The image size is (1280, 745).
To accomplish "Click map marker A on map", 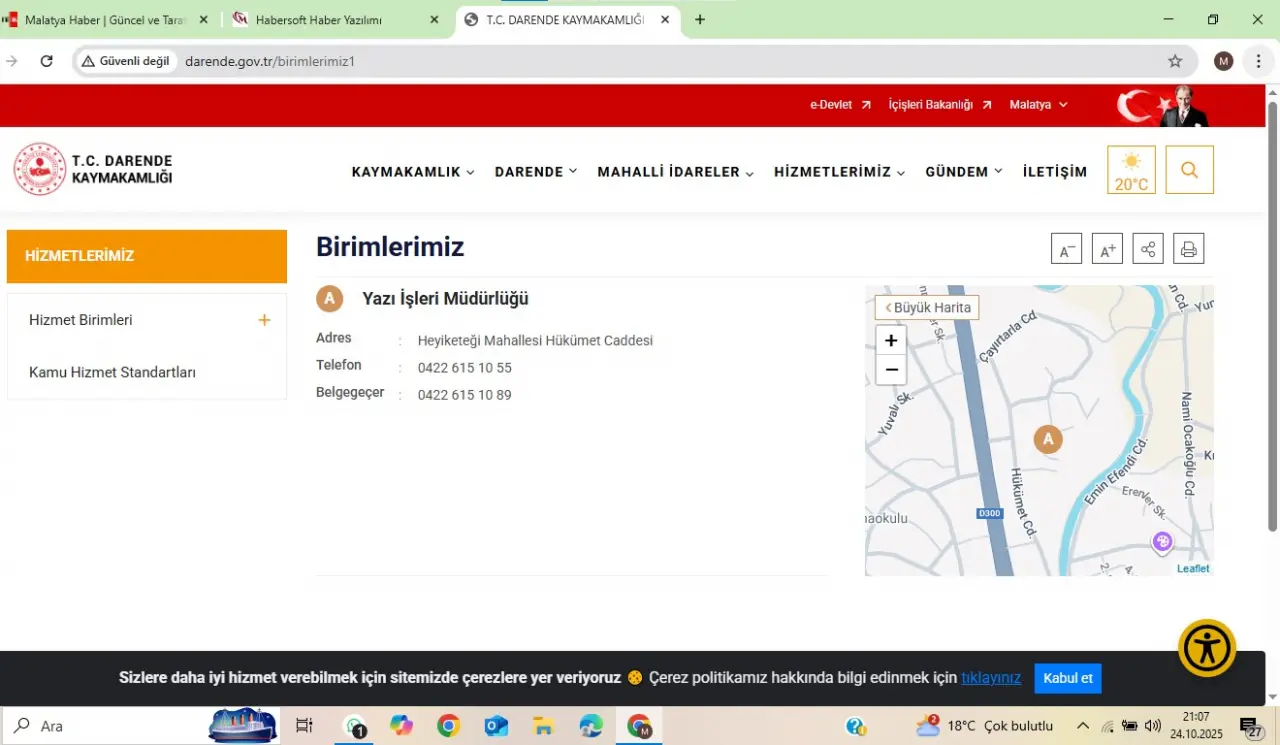I will pyautogui.click(x=1047, y=439).
